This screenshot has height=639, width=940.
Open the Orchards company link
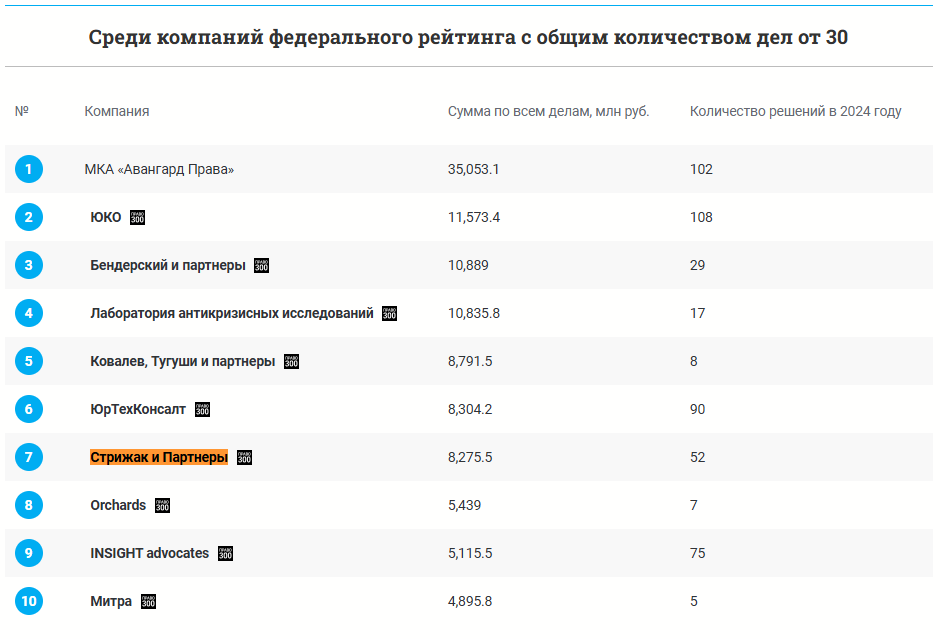118,505
